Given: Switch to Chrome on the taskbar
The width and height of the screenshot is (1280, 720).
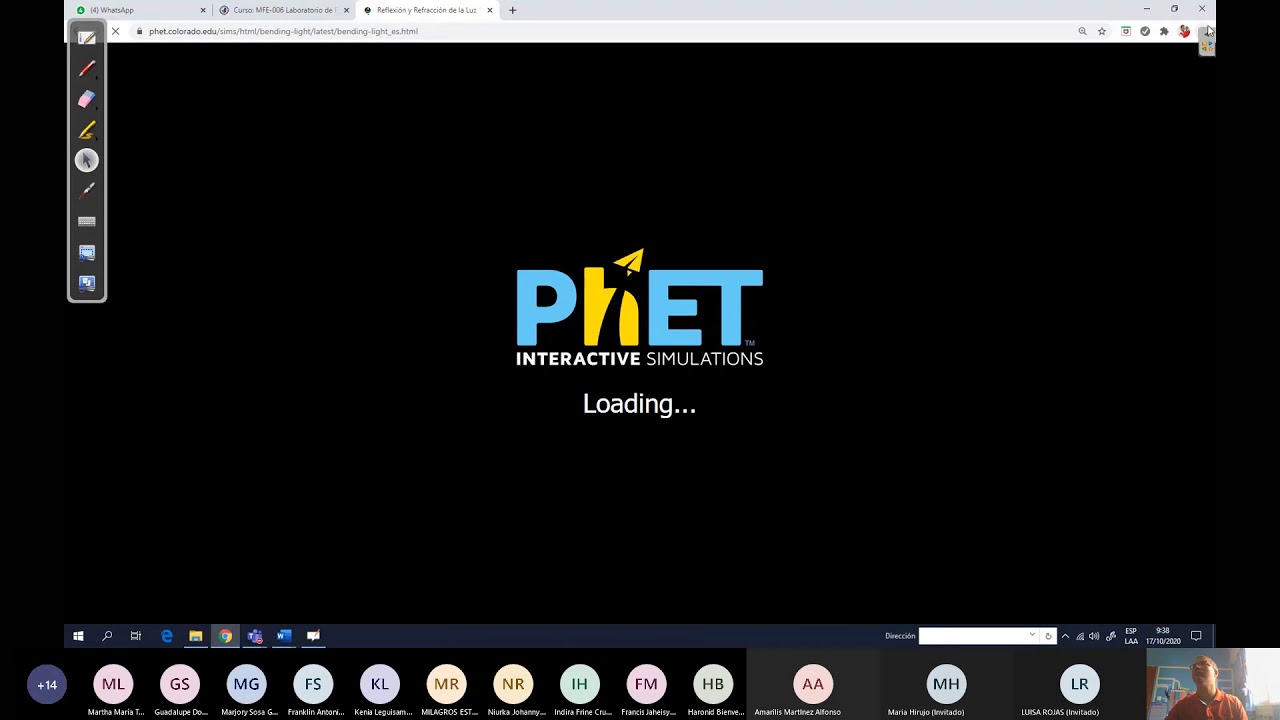Looking at the screenshot, I should coord(226,636).
